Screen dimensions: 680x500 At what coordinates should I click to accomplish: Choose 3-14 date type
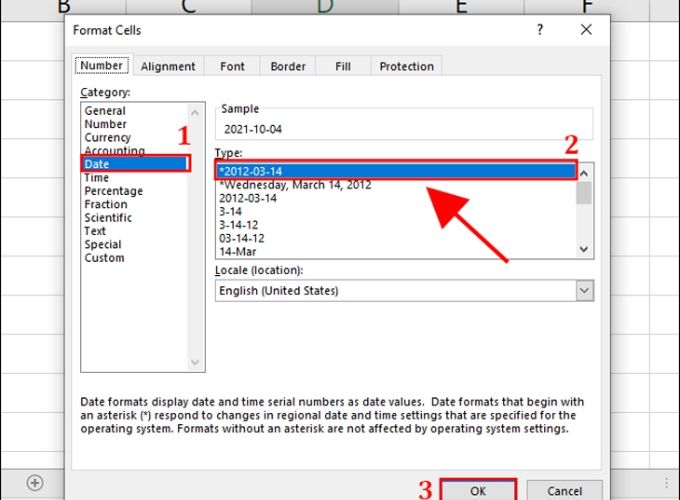click(230, 212)
